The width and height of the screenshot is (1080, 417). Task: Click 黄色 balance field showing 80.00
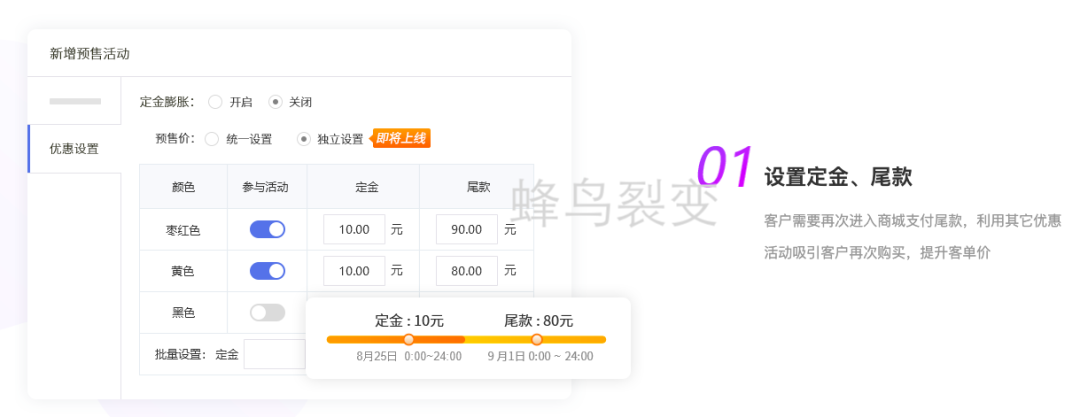click(467, 271)
